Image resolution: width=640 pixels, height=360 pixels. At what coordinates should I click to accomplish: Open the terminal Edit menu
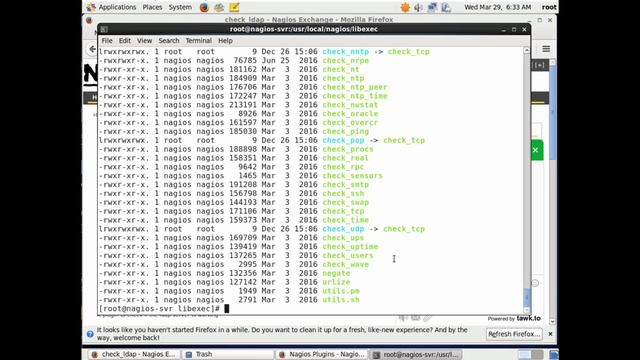coord(124,41)
